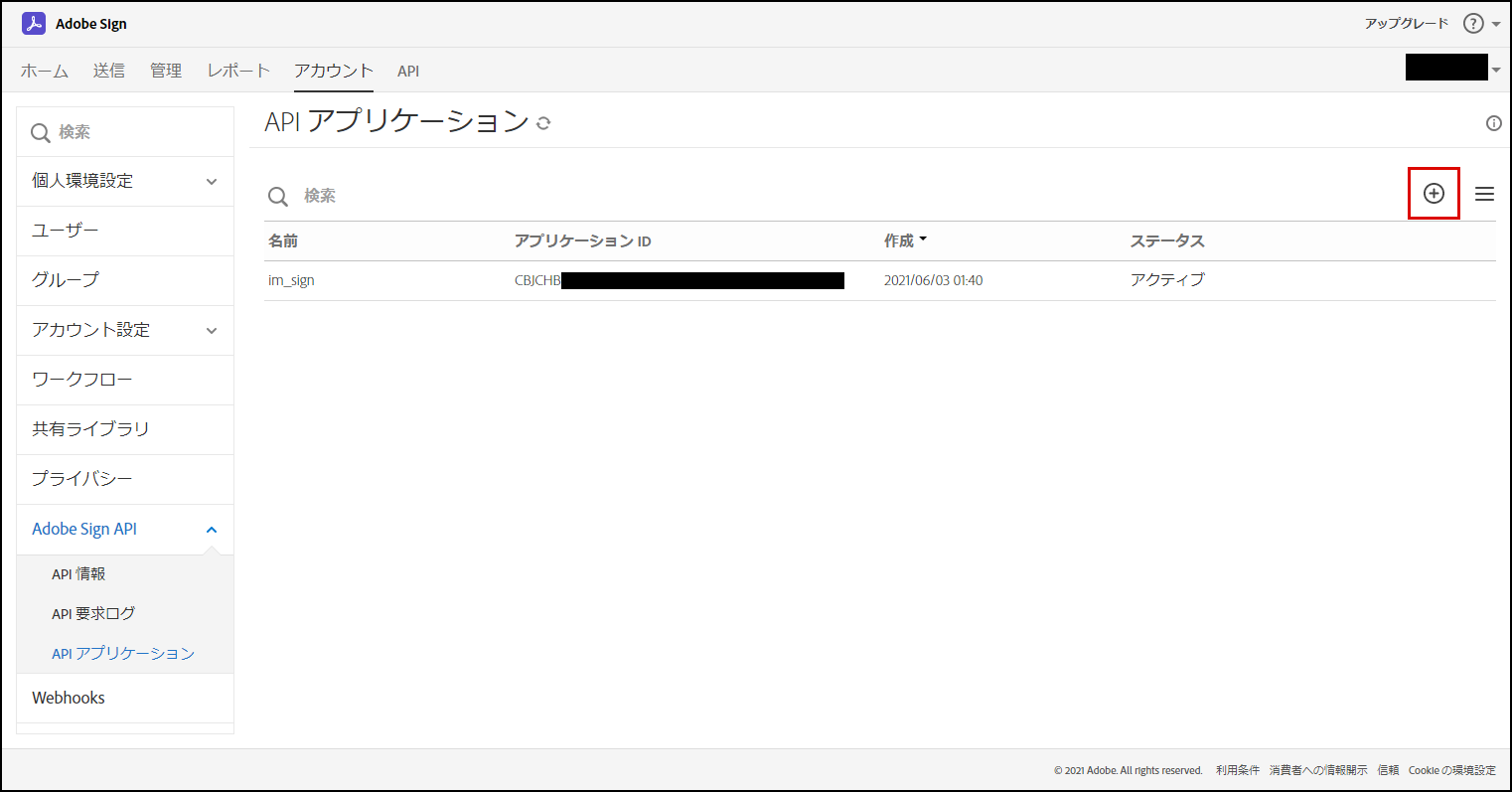Screen dimensions: 1512x792
Task: Open the help question mark icon
Action: (x=1473, y=23)
